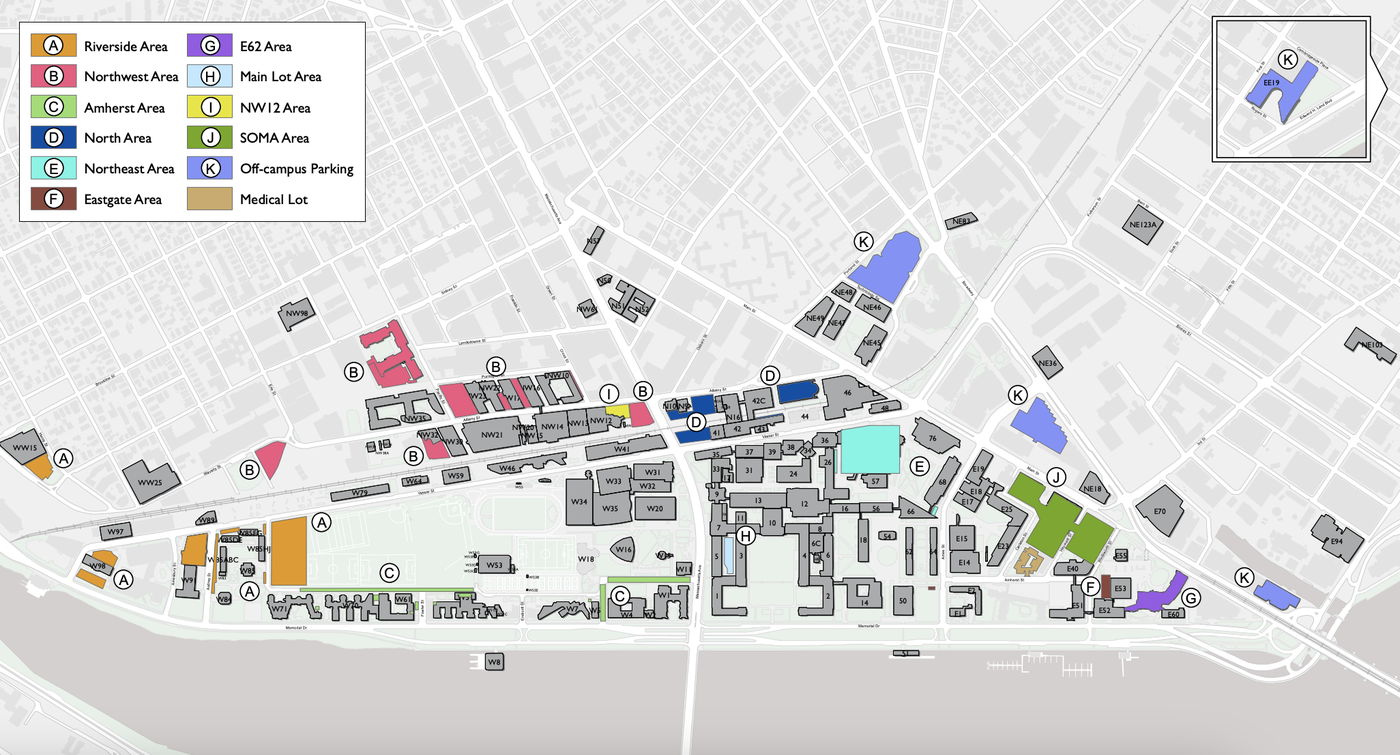This screenshot has width=1400, height=755.
Task: Click building NE36 on the map
Action: [1049, 363]
